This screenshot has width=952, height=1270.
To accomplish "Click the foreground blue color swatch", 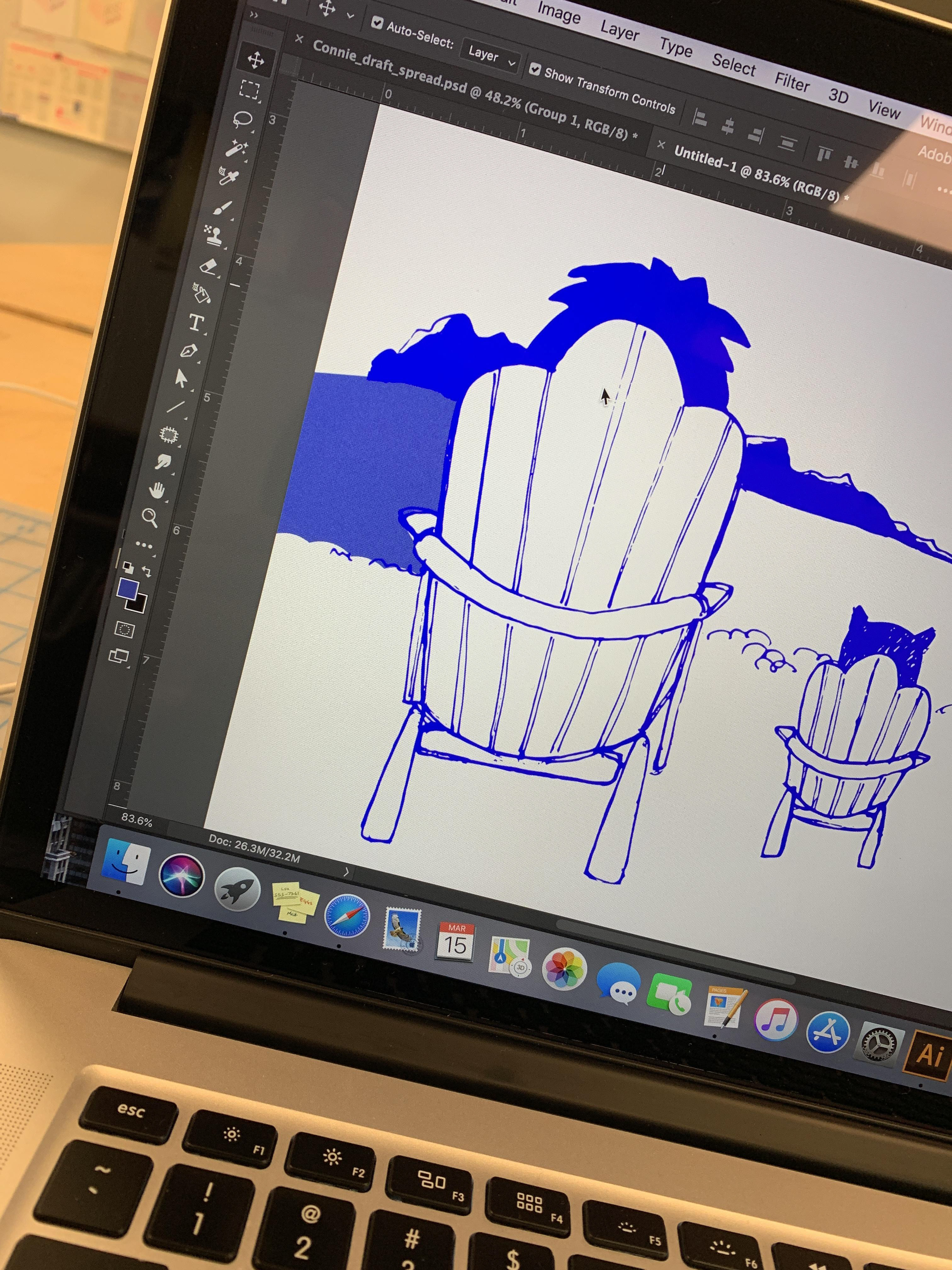I will pyautogui.click(x=127, y=590).
